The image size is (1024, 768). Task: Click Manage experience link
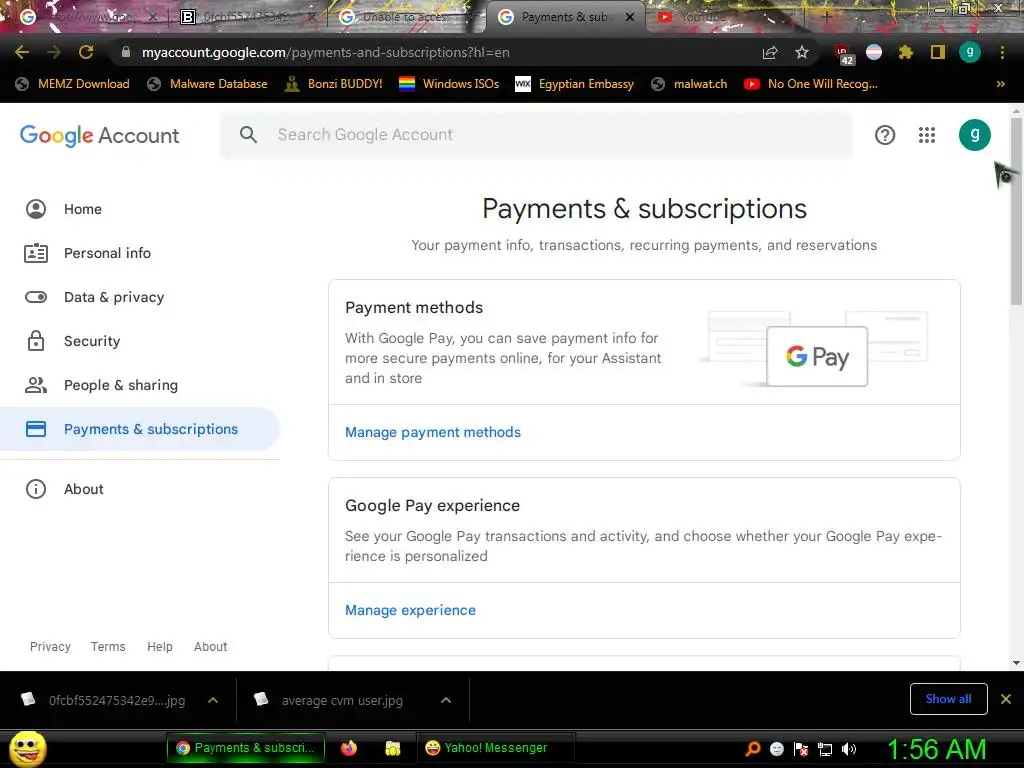pos(410,610)
